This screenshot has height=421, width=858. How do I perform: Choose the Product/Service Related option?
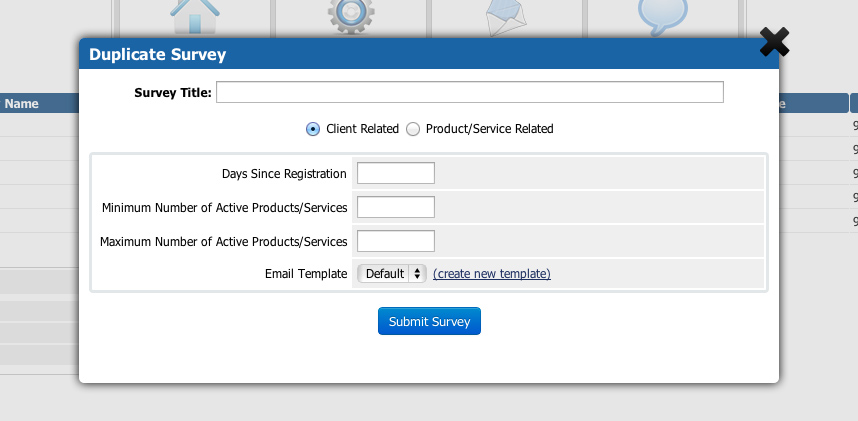(413, 129)
